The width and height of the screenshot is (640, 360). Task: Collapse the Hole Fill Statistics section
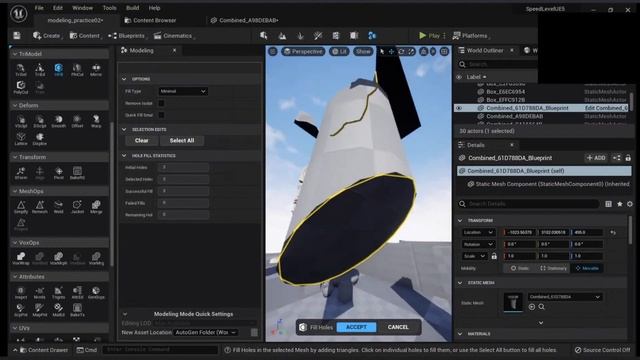point(124,156)
